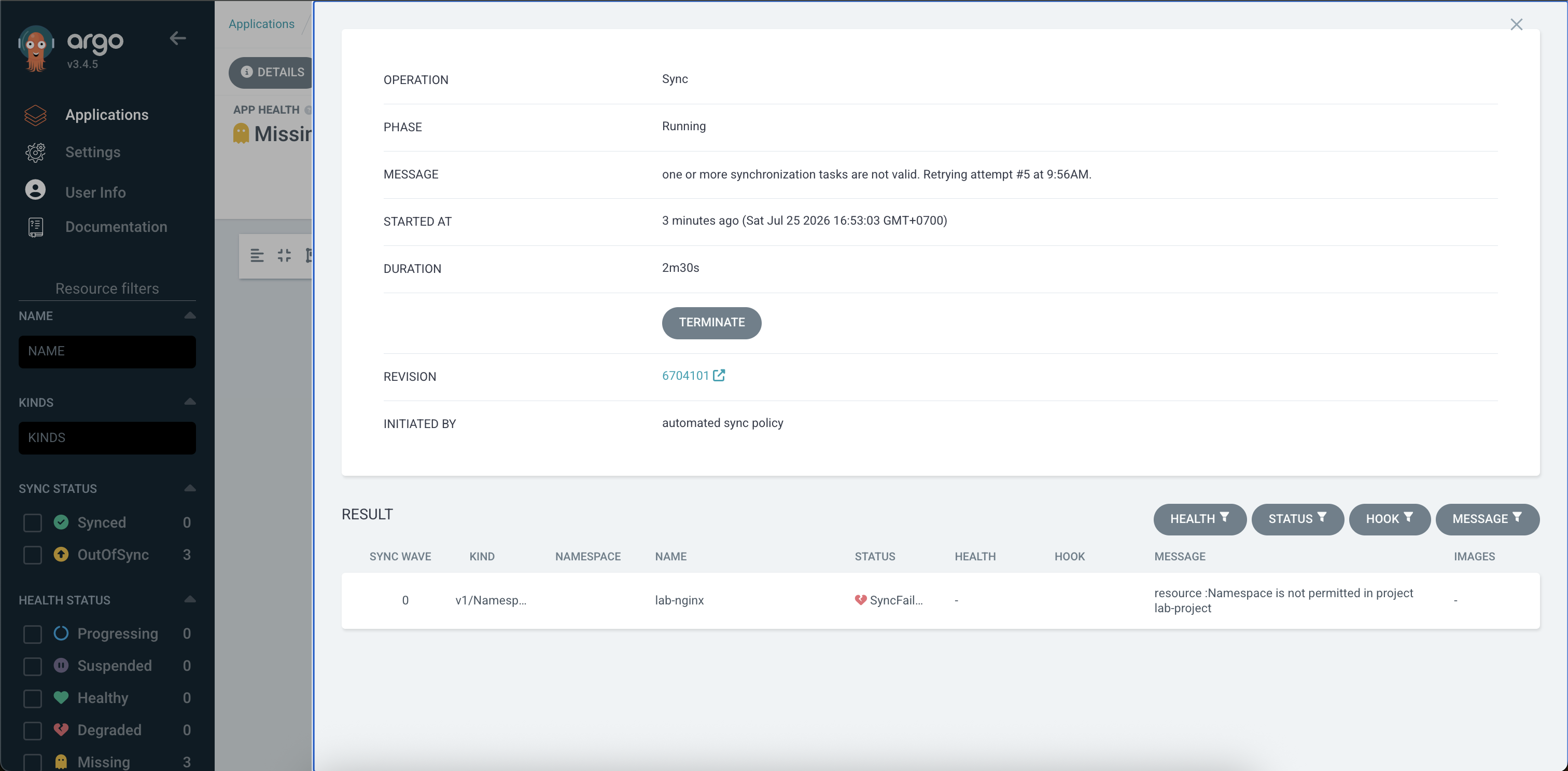
Task: Open revision 6704101 external link icon
Action: click(719, 375)
